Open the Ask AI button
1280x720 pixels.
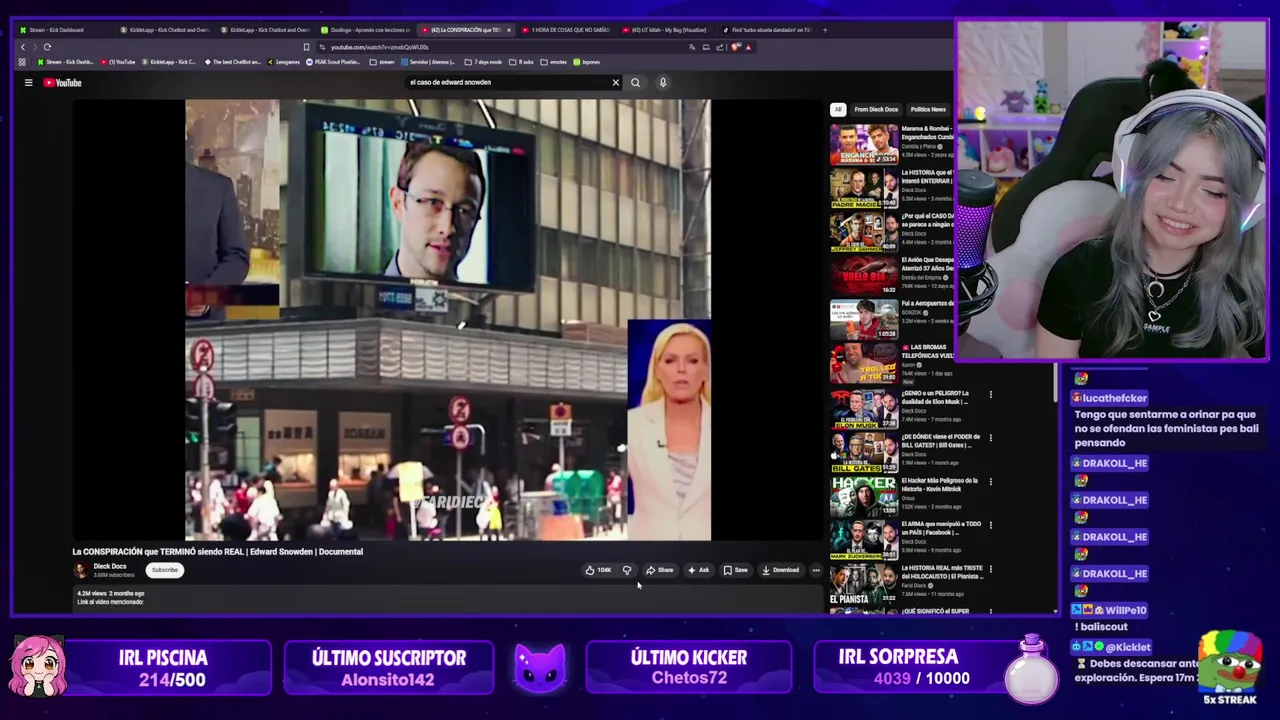(698, 570)
